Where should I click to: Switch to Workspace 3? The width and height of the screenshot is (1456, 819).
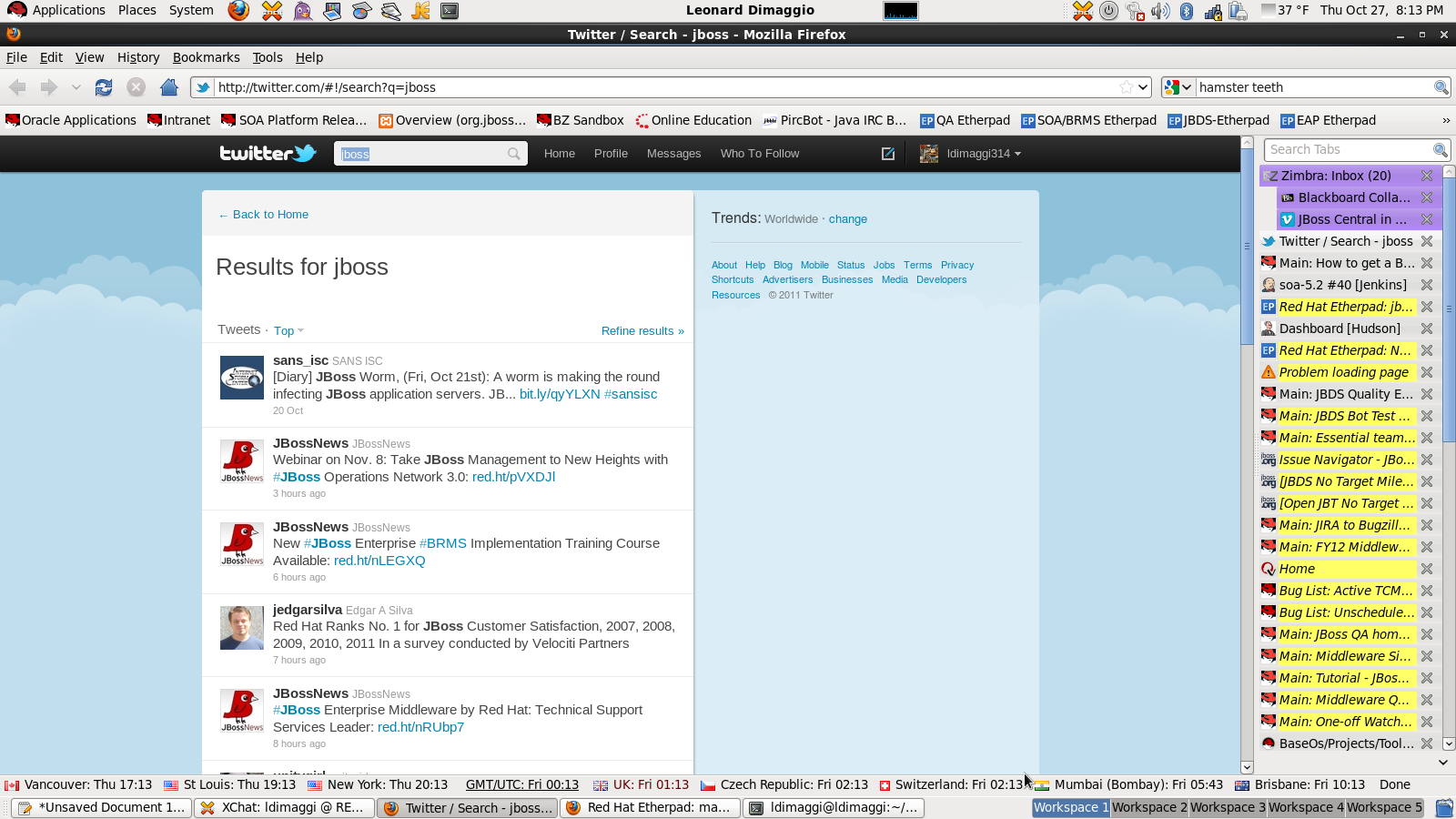click(1228, 808)
